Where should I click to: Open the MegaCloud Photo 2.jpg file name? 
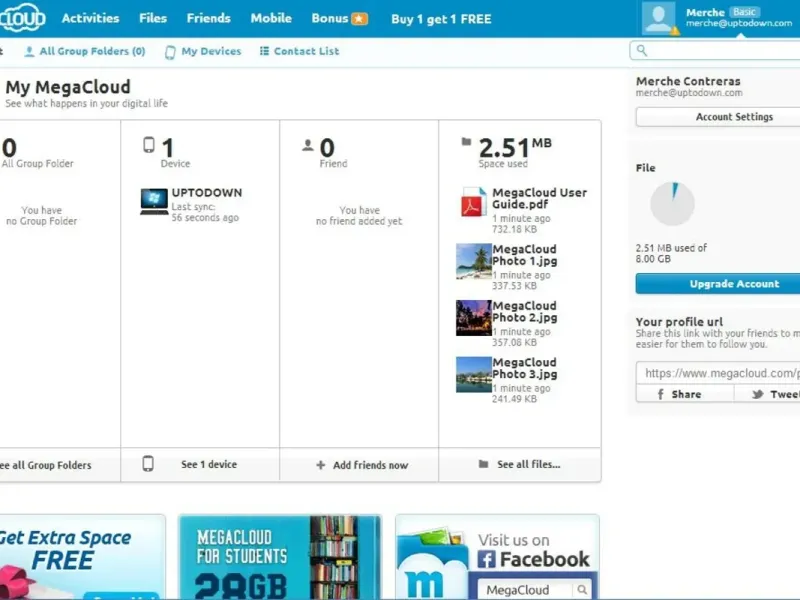pyautogui.click(x=524, y=312)
